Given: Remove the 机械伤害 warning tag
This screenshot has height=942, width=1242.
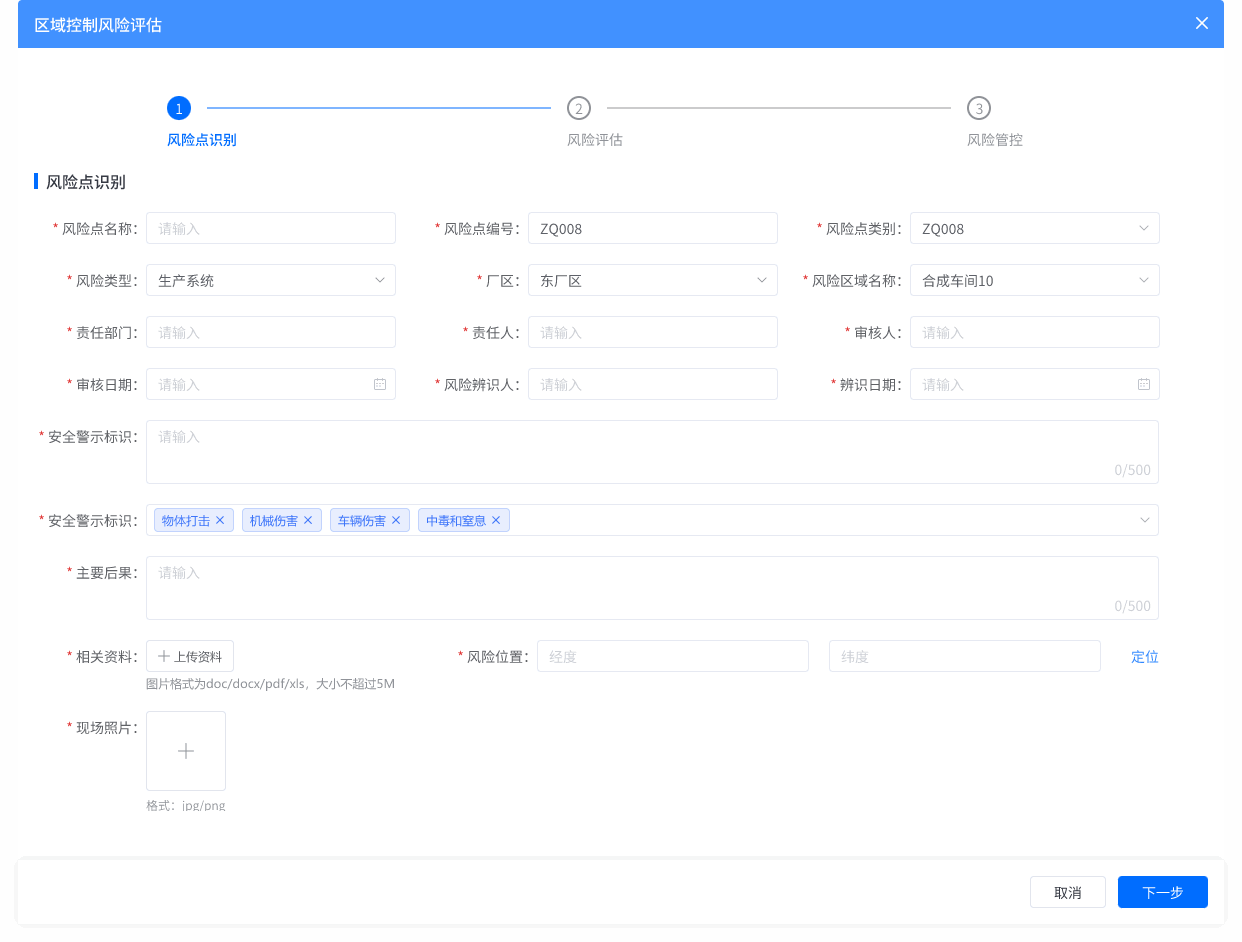Looking at the screenshot, I should 308,519.
